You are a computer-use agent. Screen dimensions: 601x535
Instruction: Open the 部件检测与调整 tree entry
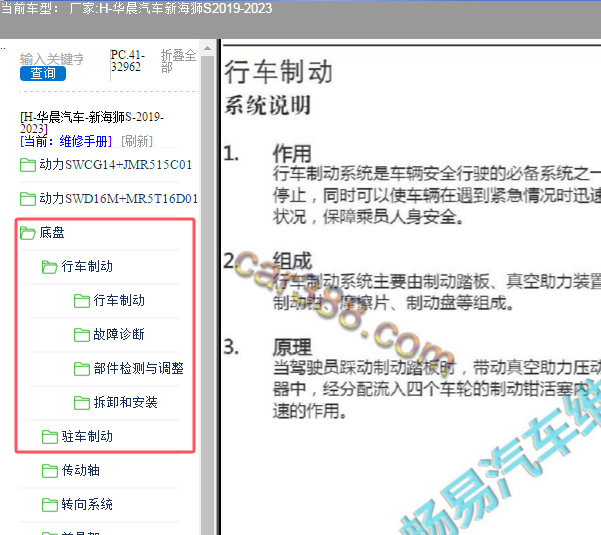[138, 369]
